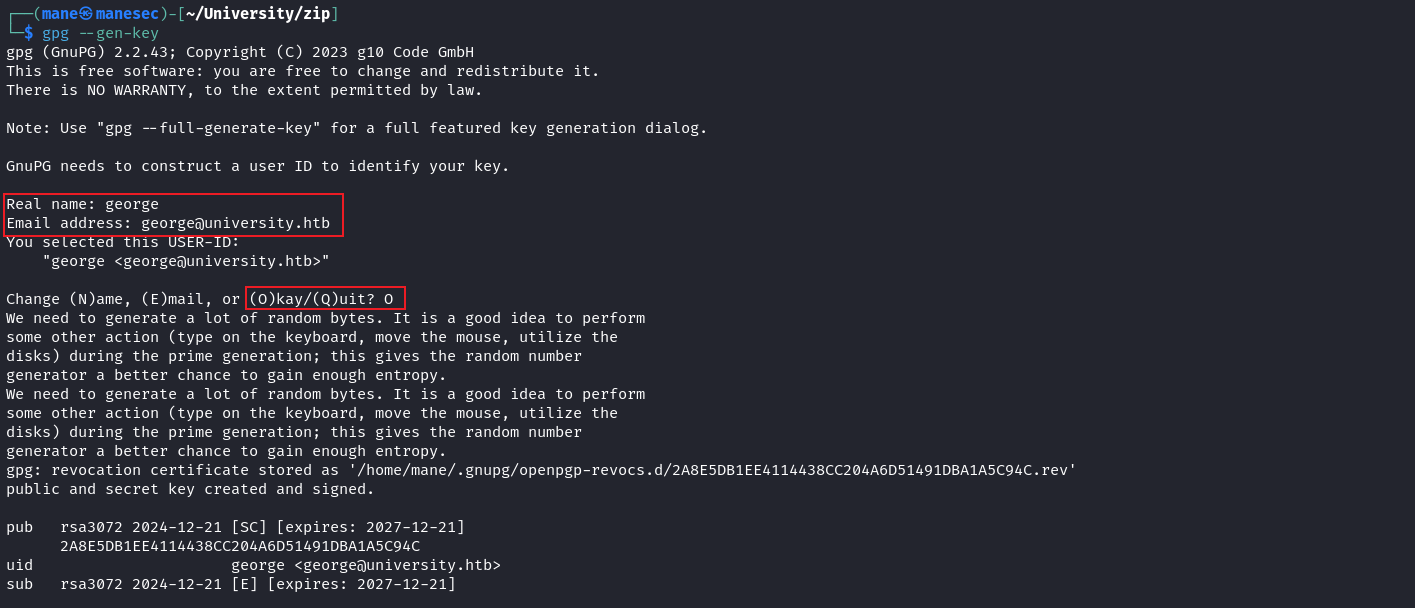The height and width of the screenshot is (608, 1415).
Task: Click the sub rsa3072 key line
Action: 231,584
